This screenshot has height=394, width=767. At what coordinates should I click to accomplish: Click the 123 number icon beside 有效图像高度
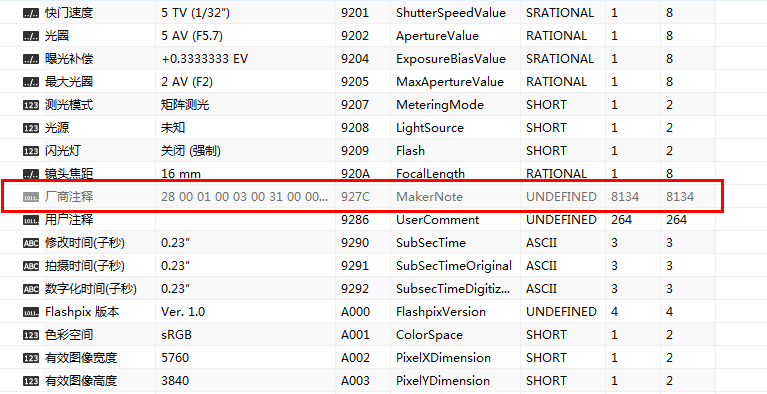[x=31, y=381]
